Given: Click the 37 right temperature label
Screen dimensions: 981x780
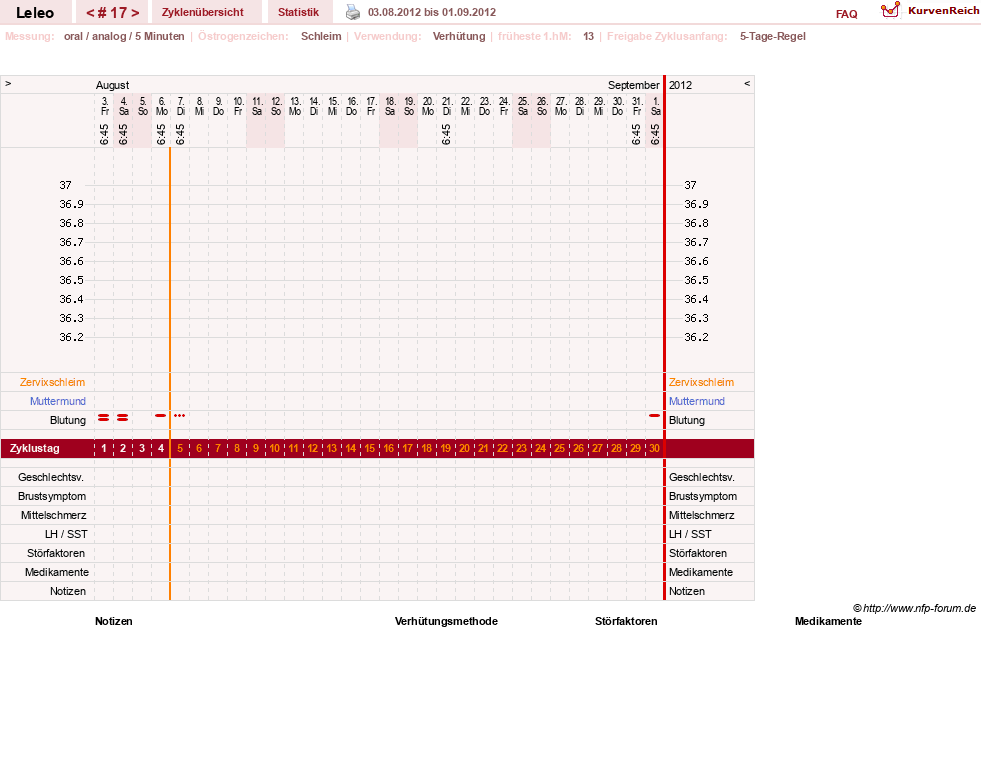Looking at the screenshot, I should click(x=690, y=185).
